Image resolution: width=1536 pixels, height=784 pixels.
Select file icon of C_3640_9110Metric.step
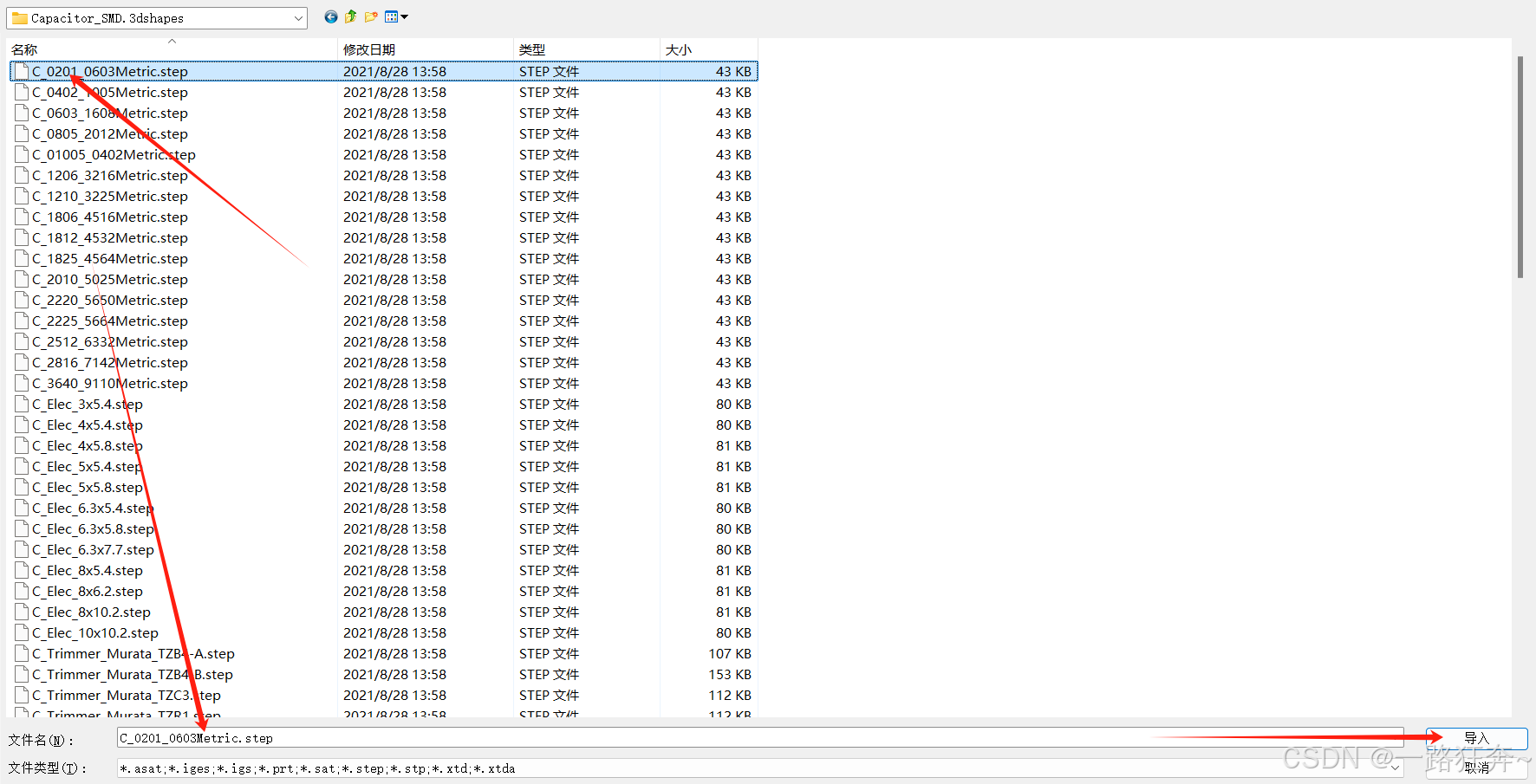pos(22,383)
